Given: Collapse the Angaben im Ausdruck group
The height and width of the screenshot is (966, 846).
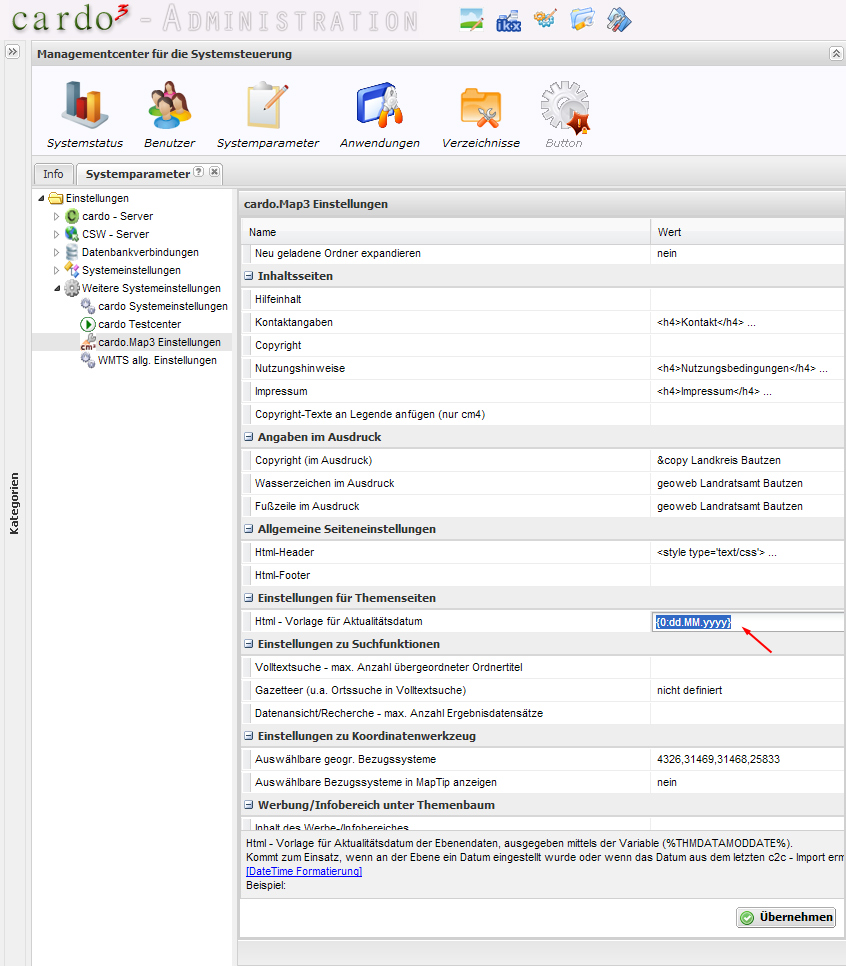Looking at the screenshot, I should coord(249,437).
